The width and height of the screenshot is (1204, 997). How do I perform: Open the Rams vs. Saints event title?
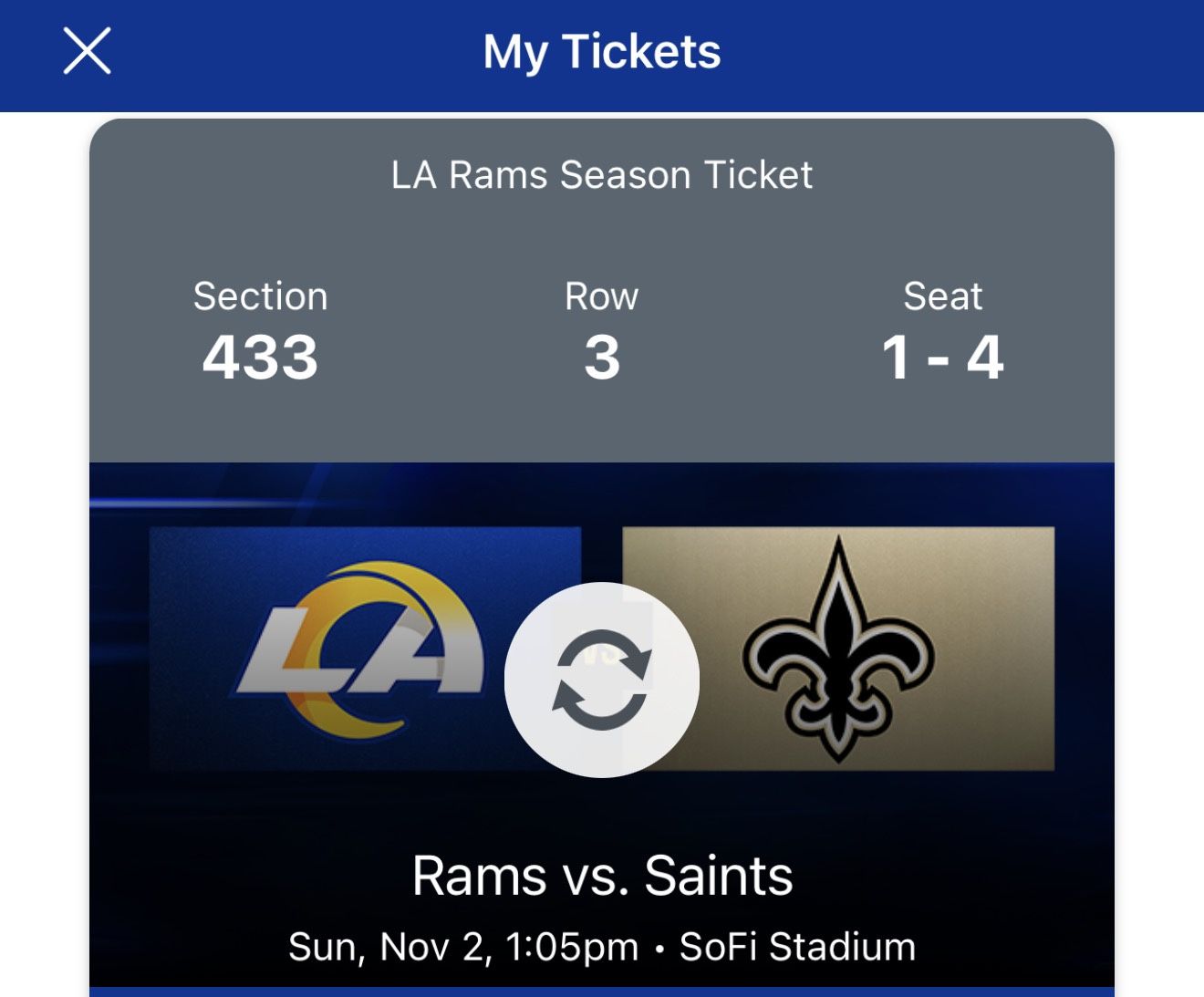602,876
